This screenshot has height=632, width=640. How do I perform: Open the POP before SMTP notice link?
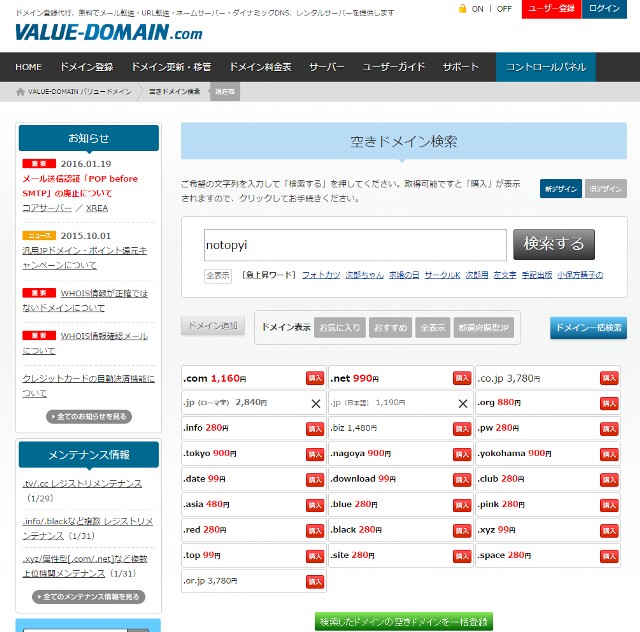point(80,186)
